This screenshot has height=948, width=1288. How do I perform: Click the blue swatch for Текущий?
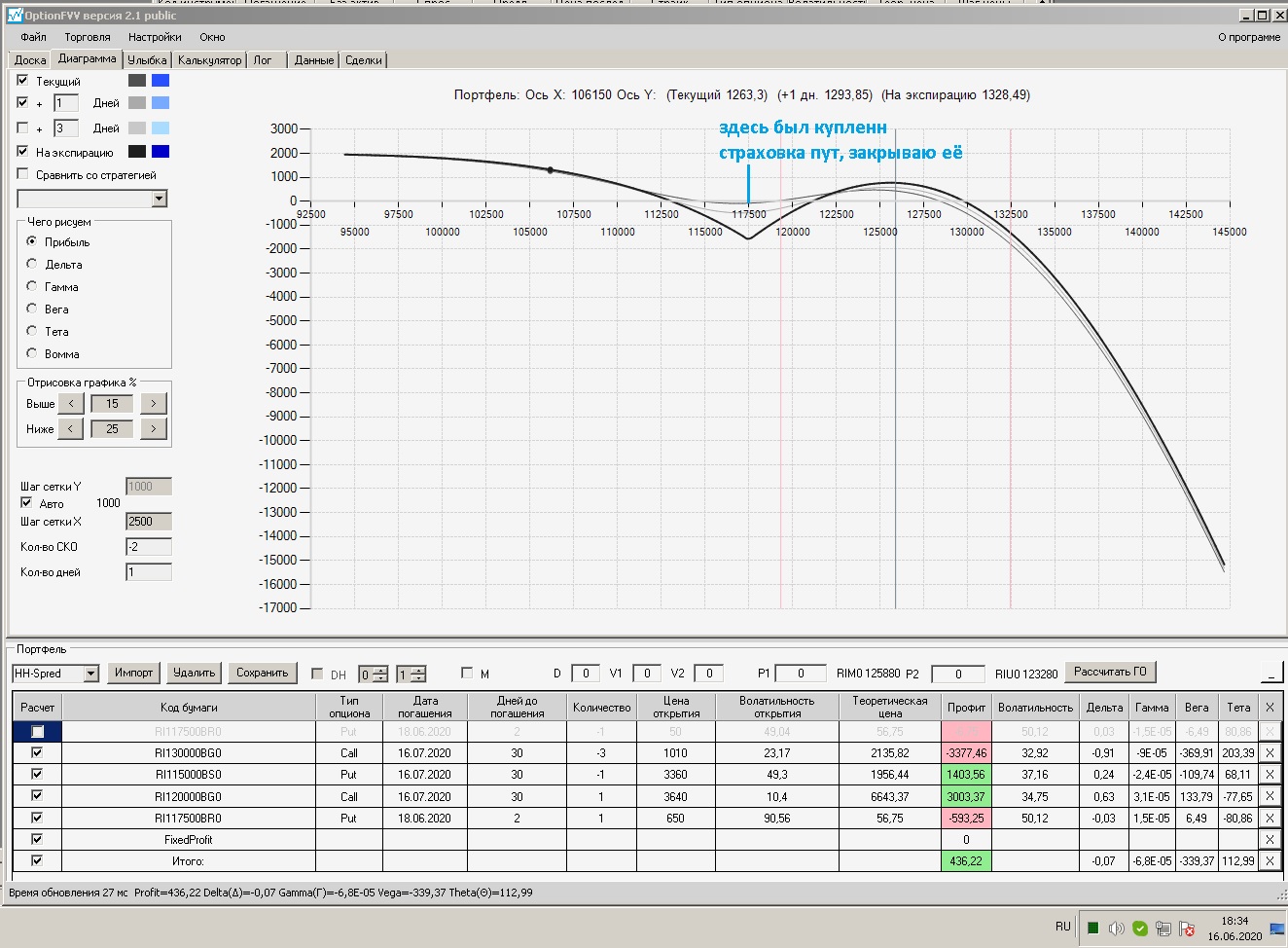[x=161, y=80]
